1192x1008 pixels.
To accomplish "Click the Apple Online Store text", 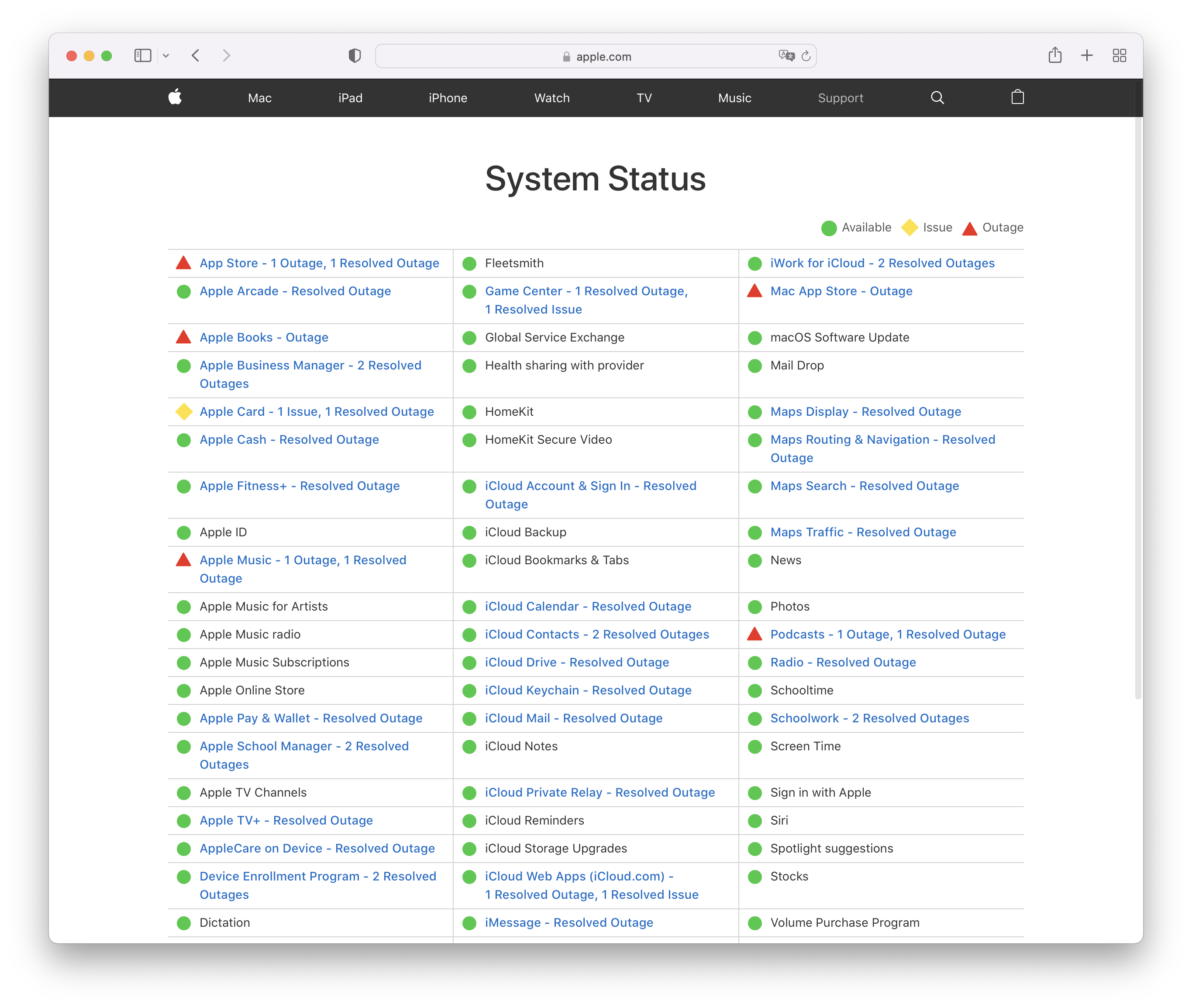I will pos(252,690).
